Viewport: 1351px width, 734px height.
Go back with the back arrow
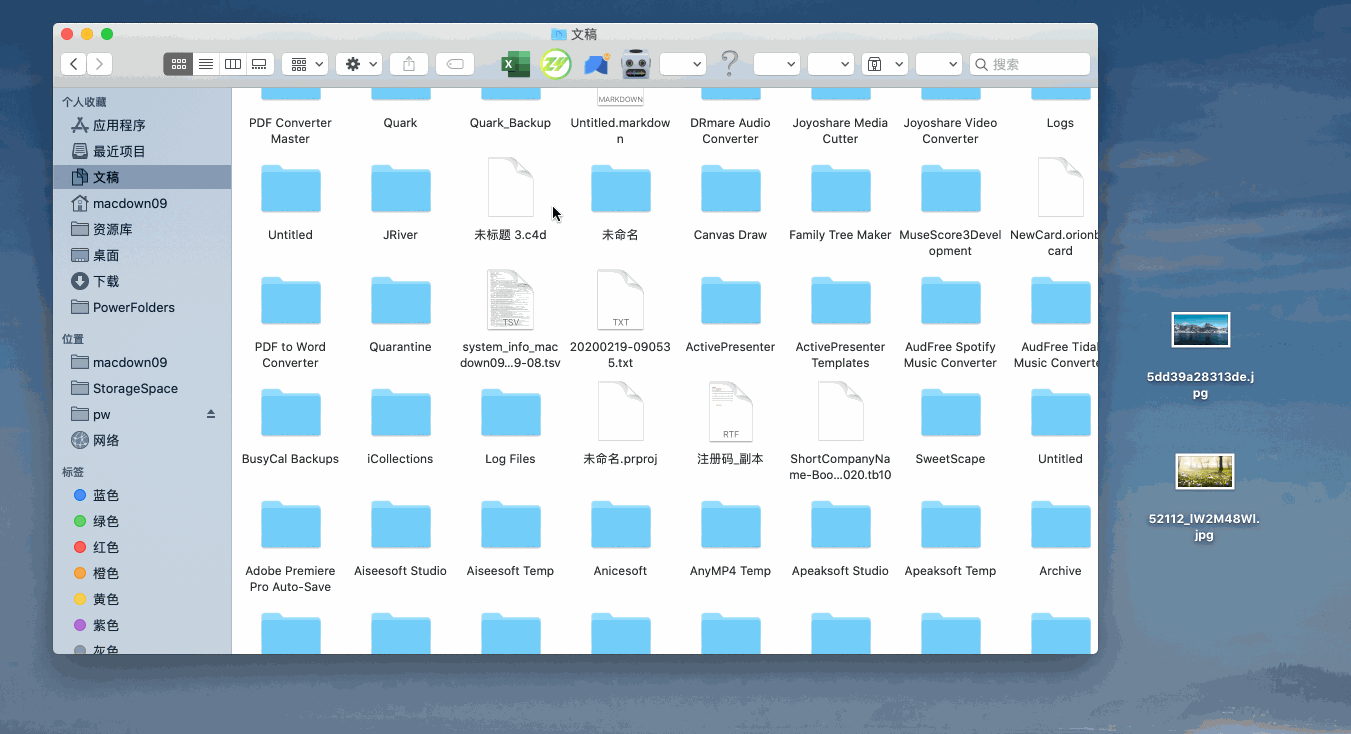(x=73, y=64)
